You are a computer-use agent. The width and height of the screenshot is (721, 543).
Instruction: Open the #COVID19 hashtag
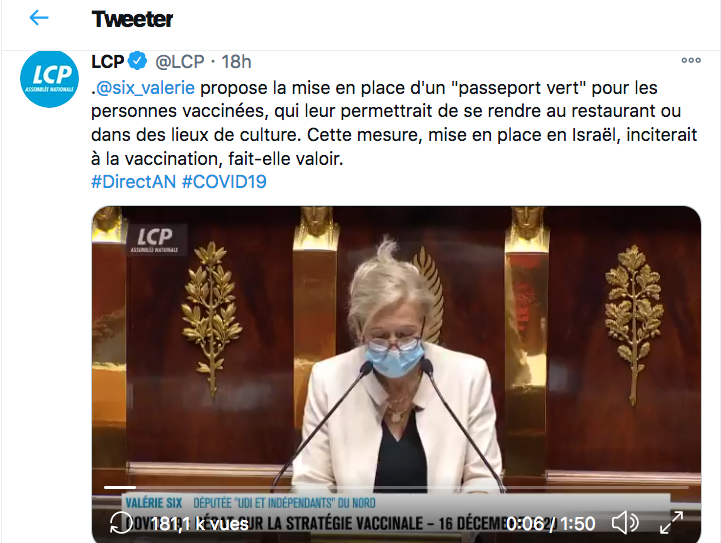pyautogui.click(x=224, y=182)
